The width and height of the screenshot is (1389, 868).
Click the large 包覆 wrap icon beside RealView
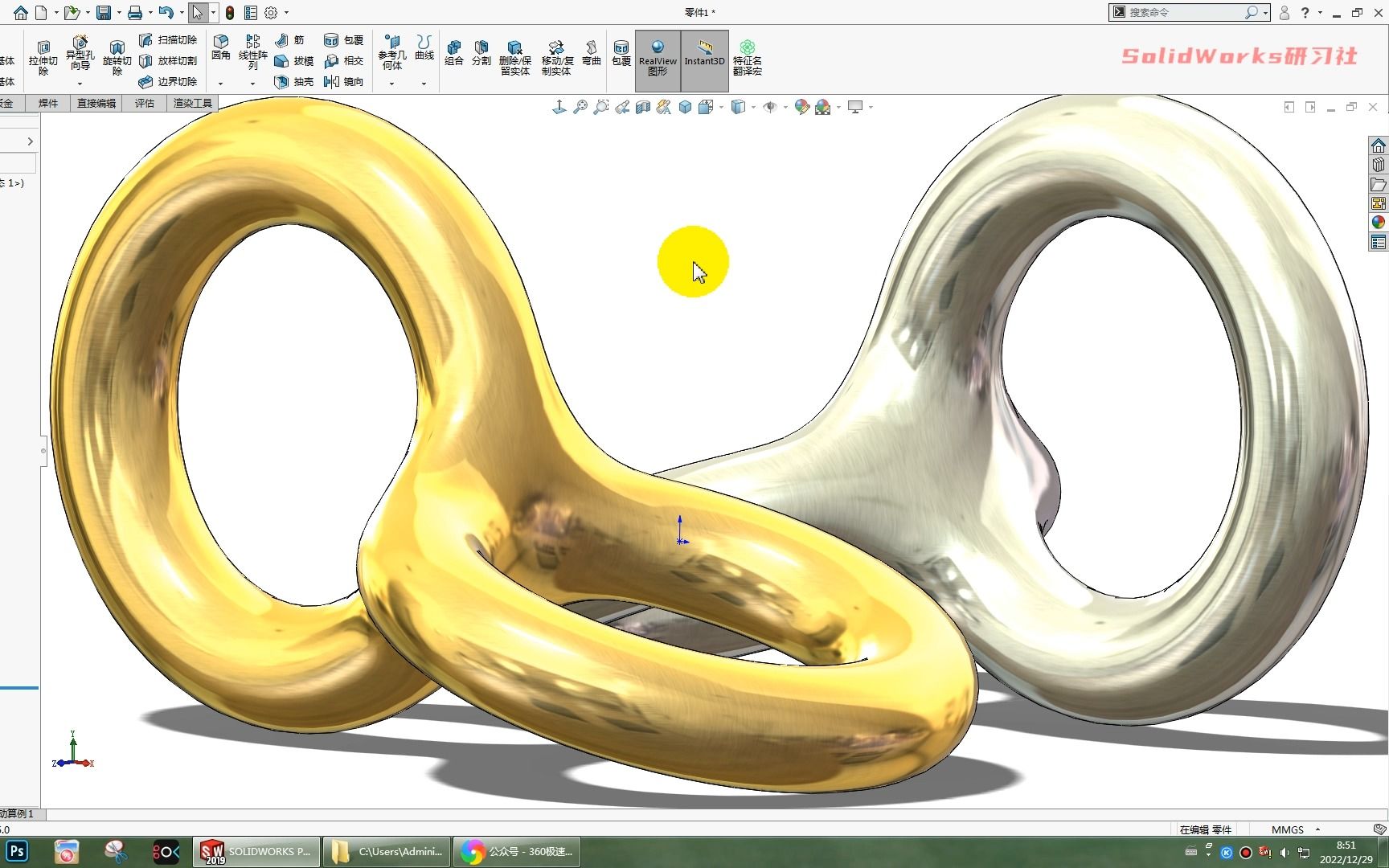point(621,53)
